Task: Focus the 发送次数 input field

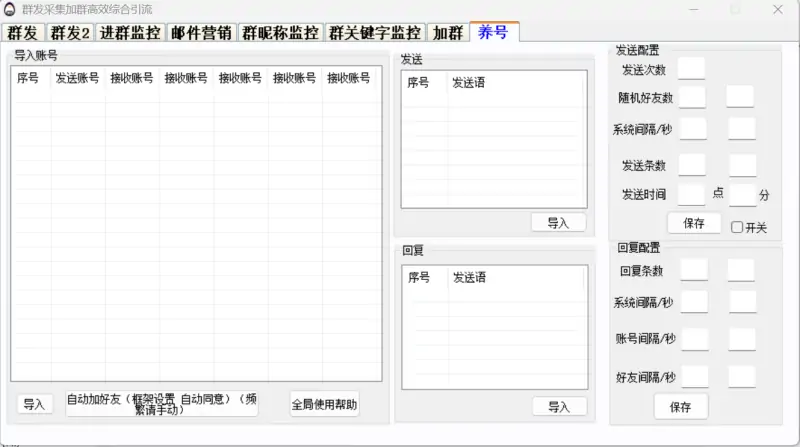Action: click(691, 69)
